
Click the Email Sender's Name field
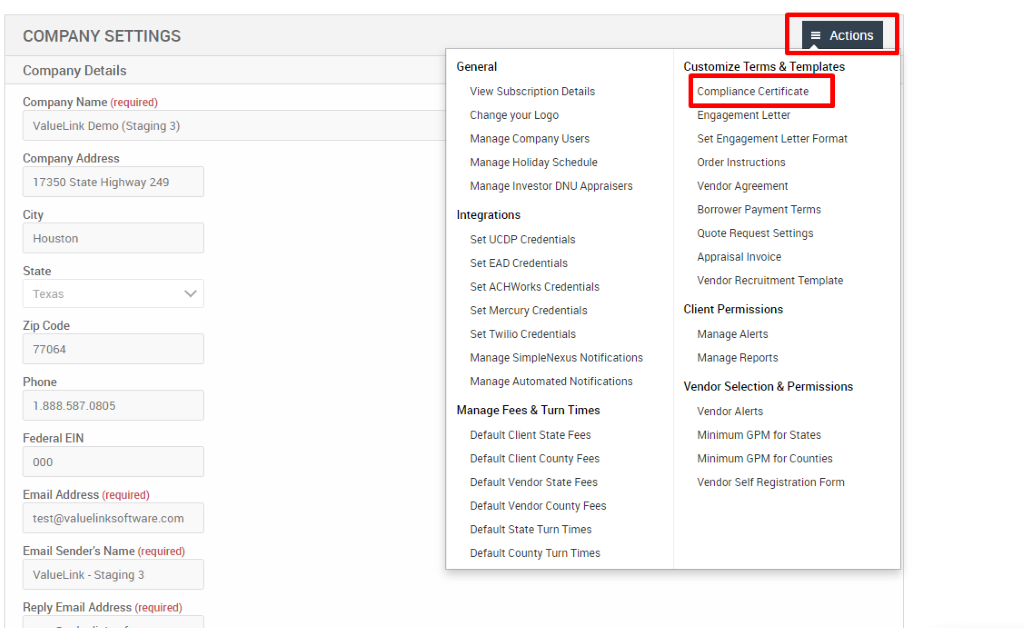tap(113, 574)
